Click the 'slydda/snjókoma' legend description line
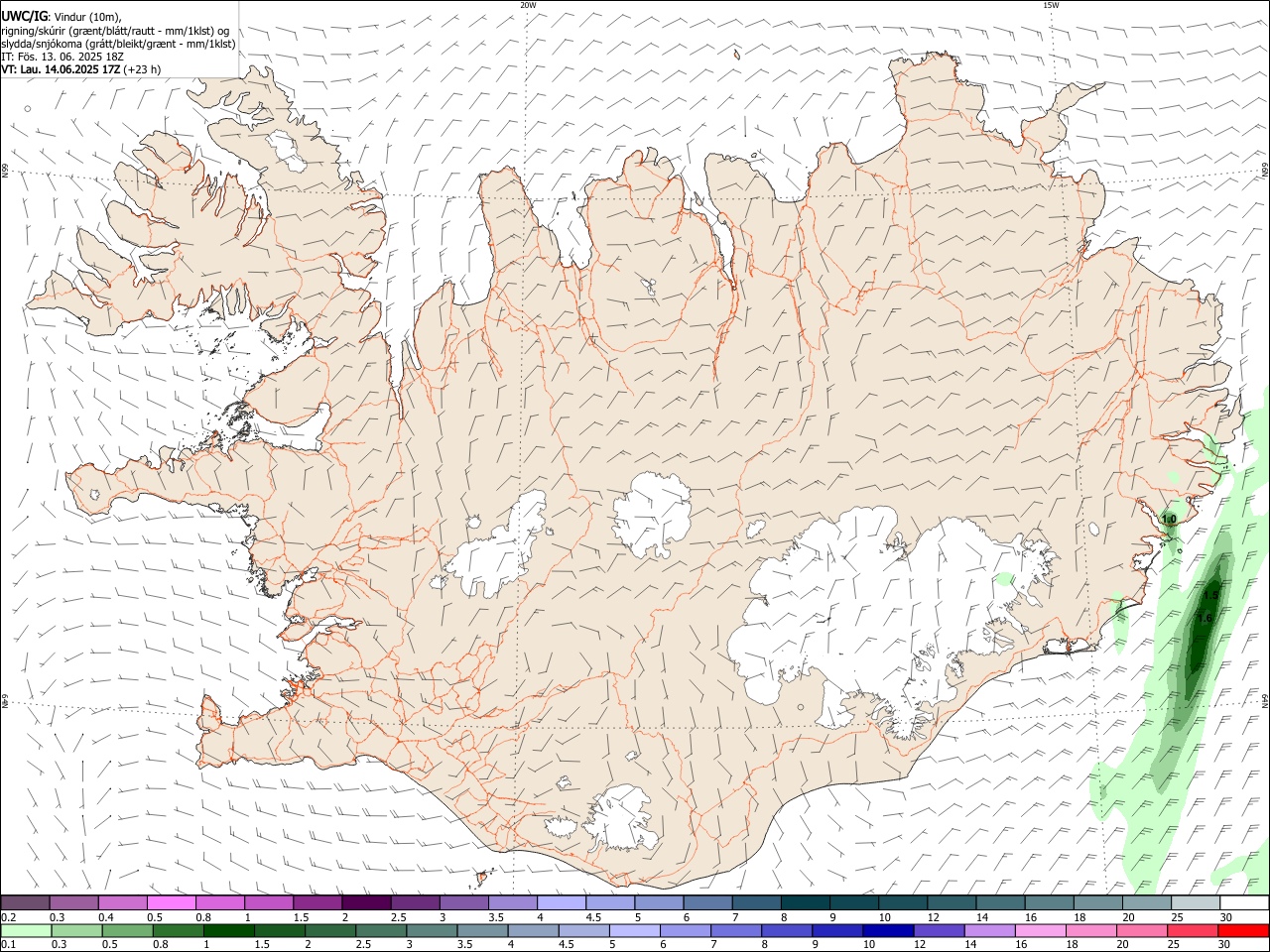 pos(118,44)
